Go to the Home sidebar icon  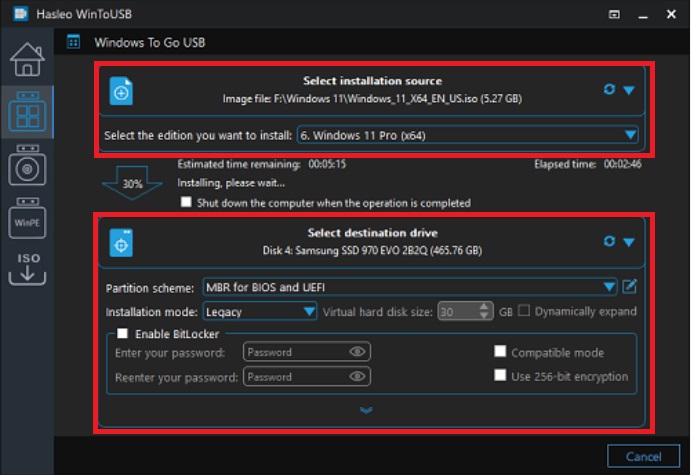click(x=27, y=59)
